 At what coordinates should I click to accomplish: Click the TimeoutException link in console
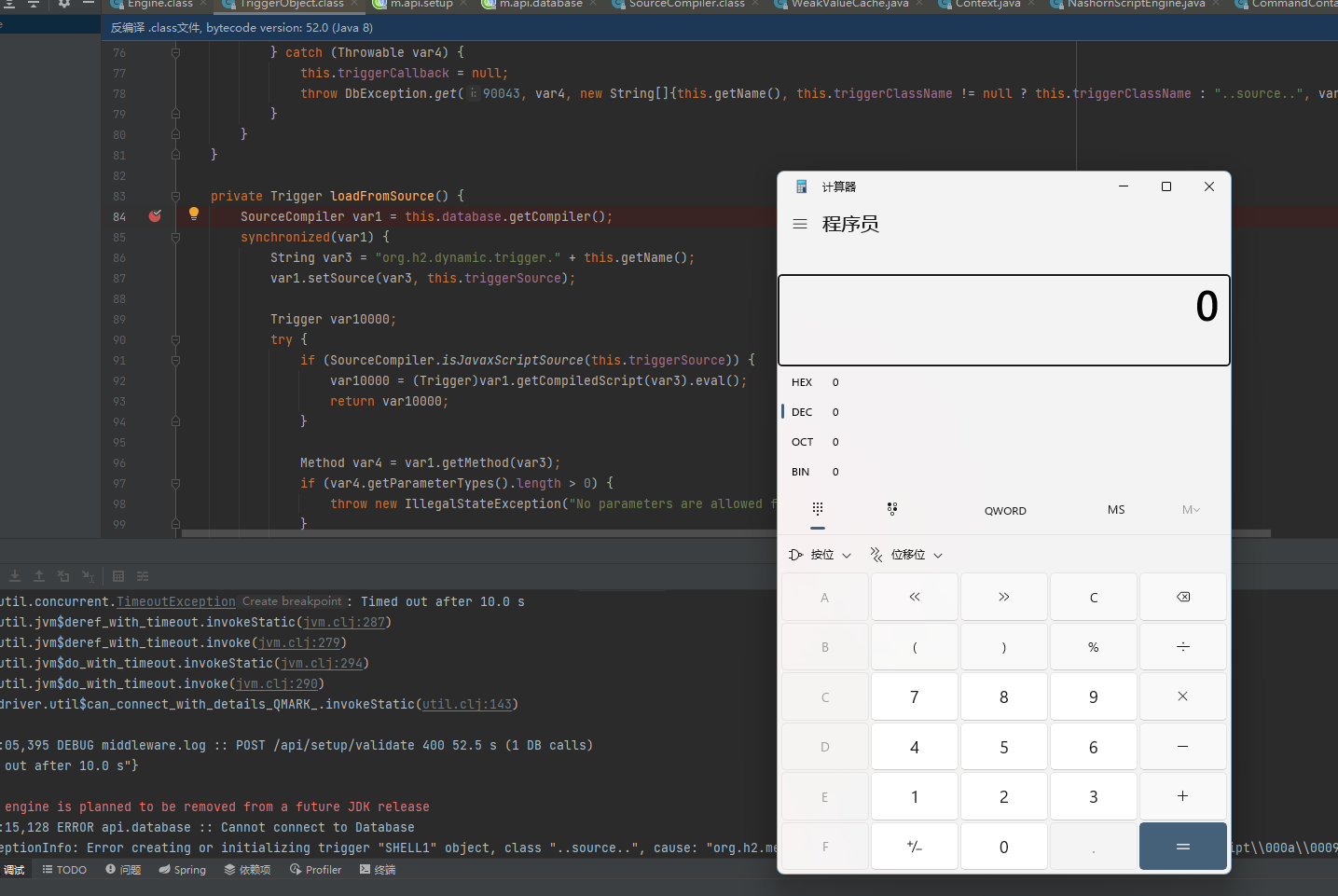point(176,602)
